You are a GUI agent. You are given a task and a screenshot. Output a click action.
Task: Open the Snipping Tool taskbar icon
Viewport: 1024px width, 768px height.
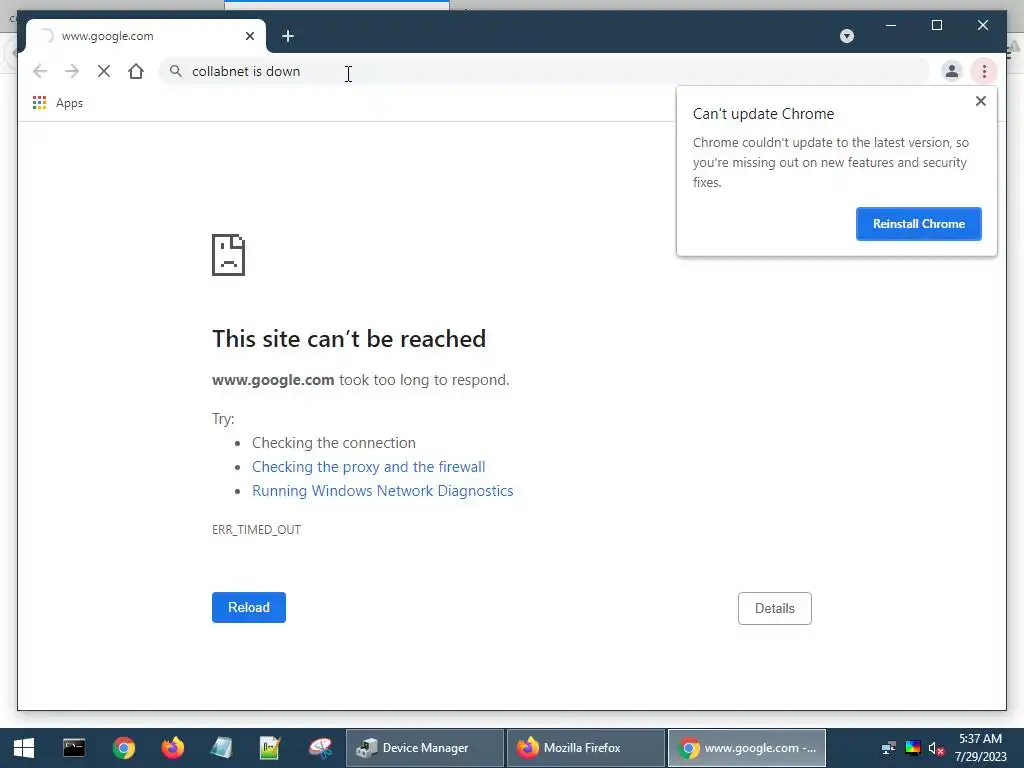(320, 748)
